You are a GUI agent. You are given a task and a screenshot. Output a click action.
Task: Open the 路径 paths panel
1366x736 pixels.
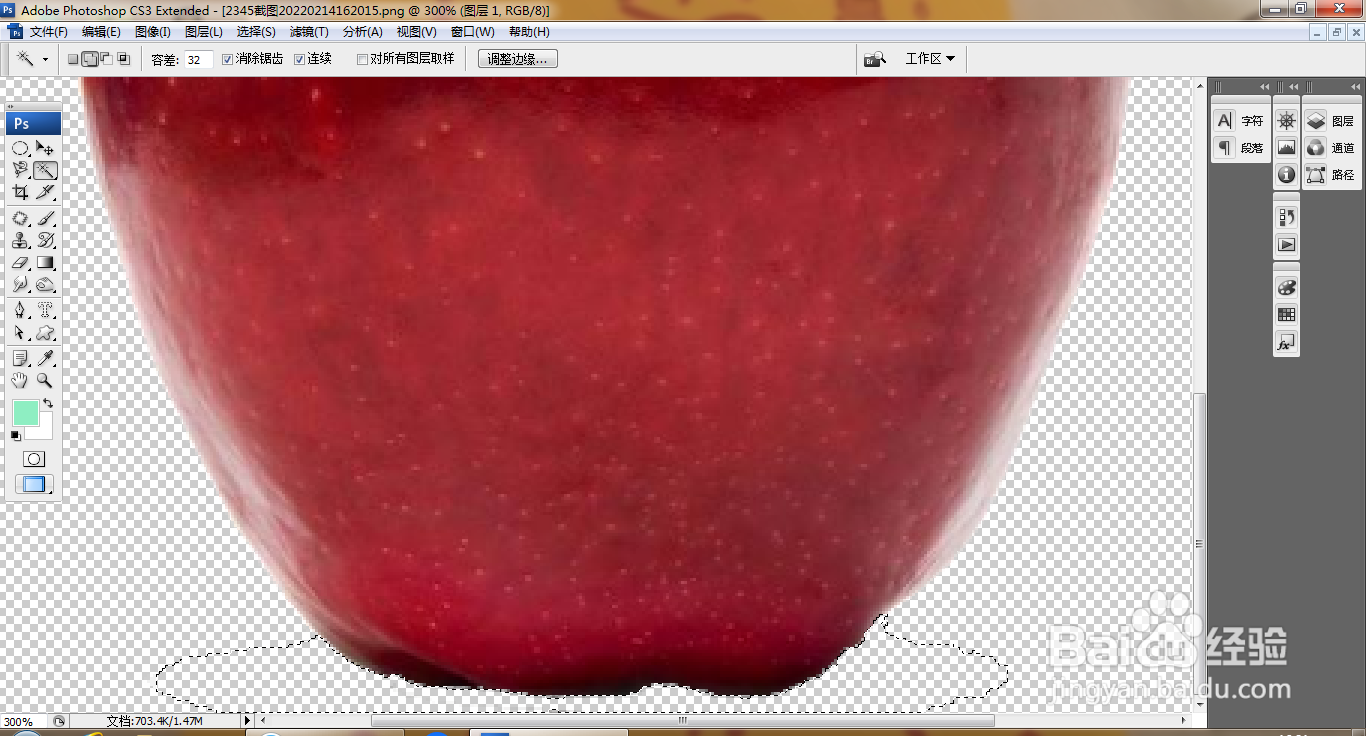[1331, 175]
